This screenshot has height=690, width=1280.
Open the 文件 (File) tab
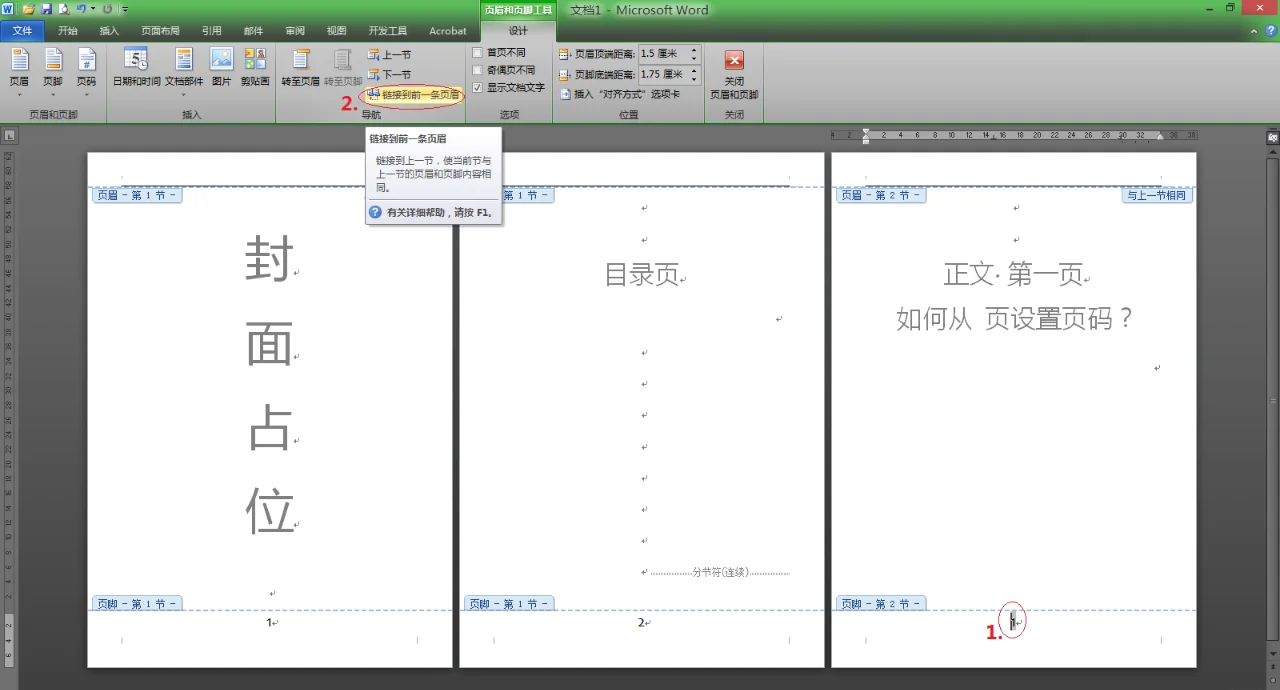(22, 31)
